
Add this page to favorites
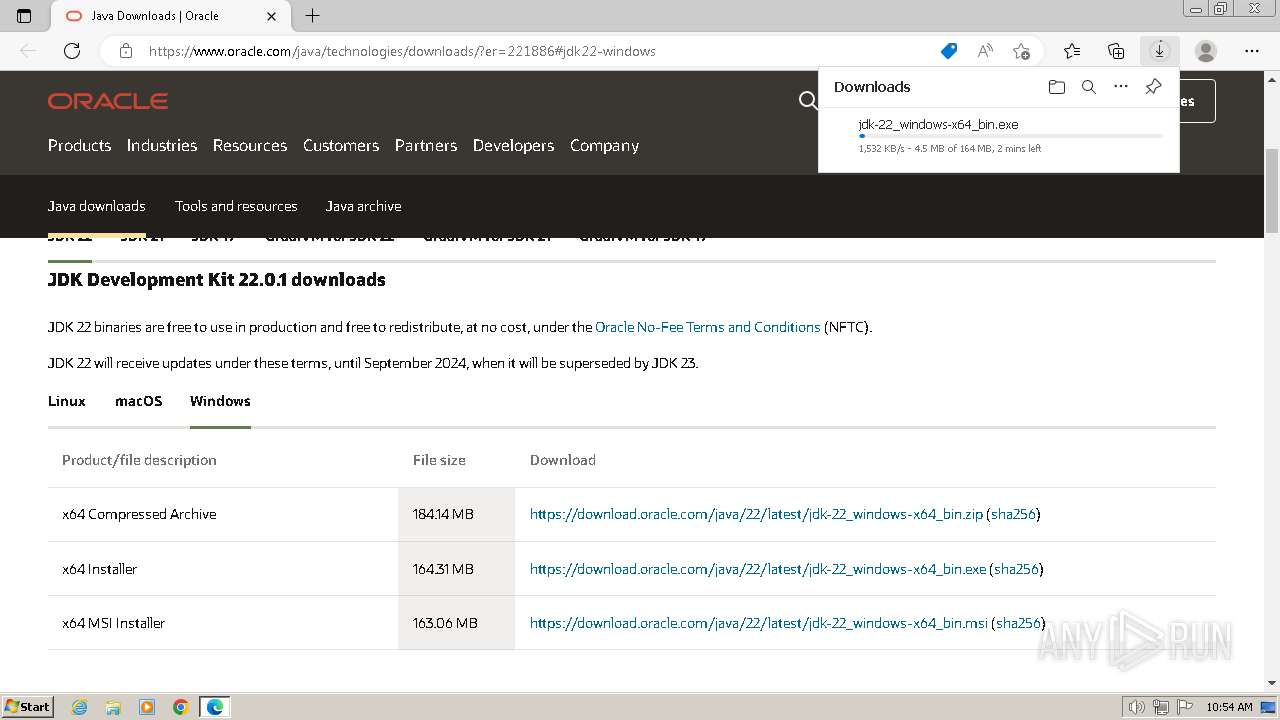tap(1021, 51)
